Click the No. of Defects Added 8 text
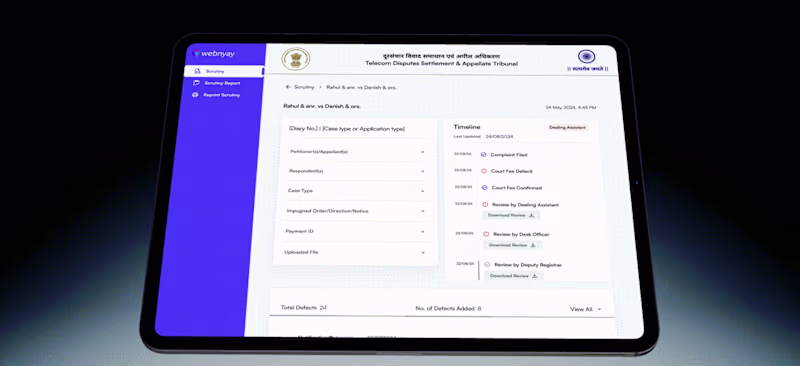This screenshot has width=800, height=366. tap(448, 309)
